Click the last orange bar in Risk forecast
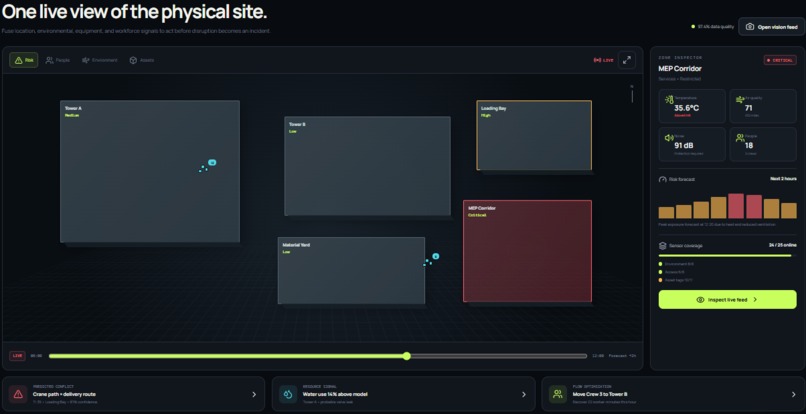 point(789,211)
